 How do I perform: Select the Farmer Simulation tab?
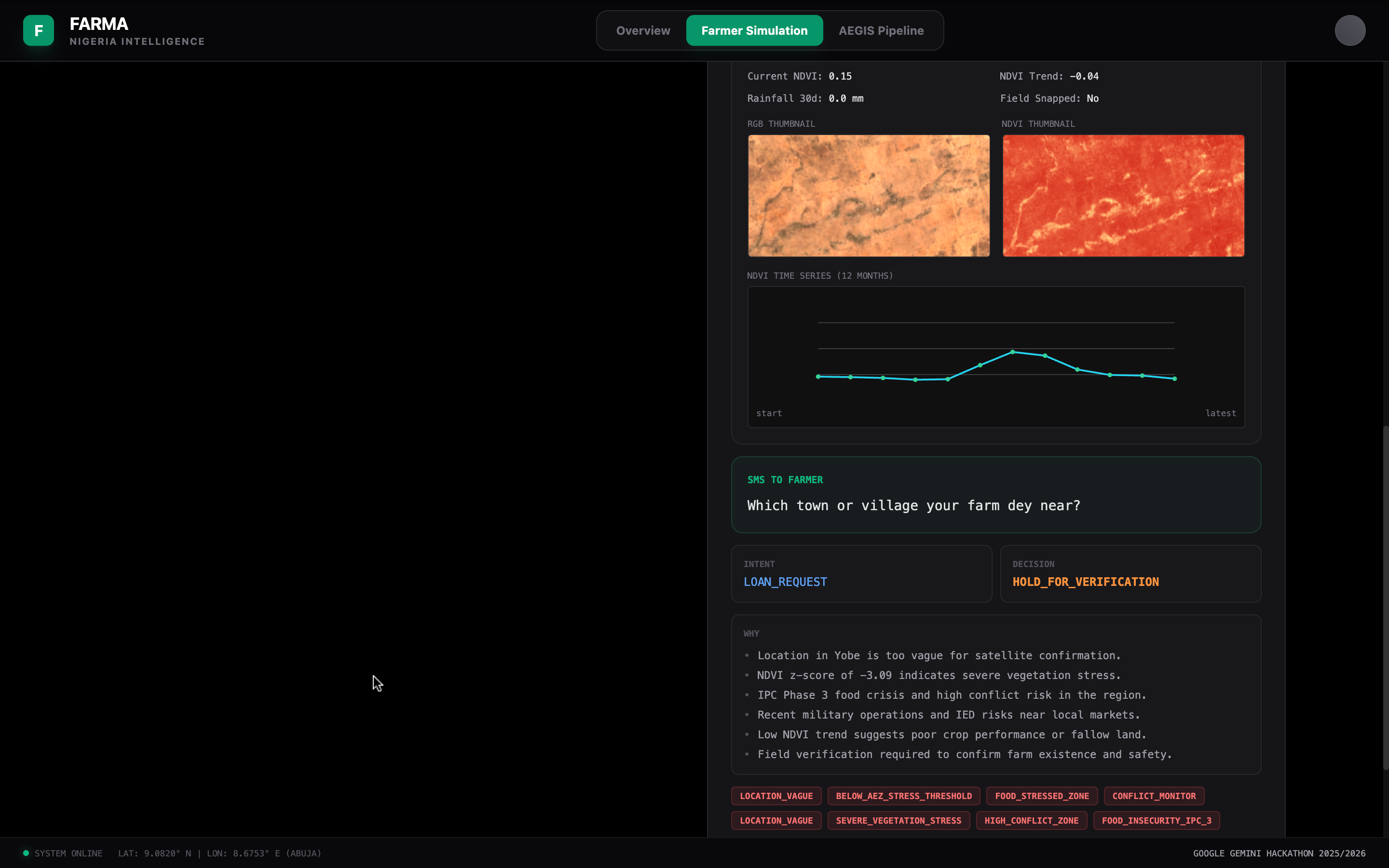click(x=754, y=30)
